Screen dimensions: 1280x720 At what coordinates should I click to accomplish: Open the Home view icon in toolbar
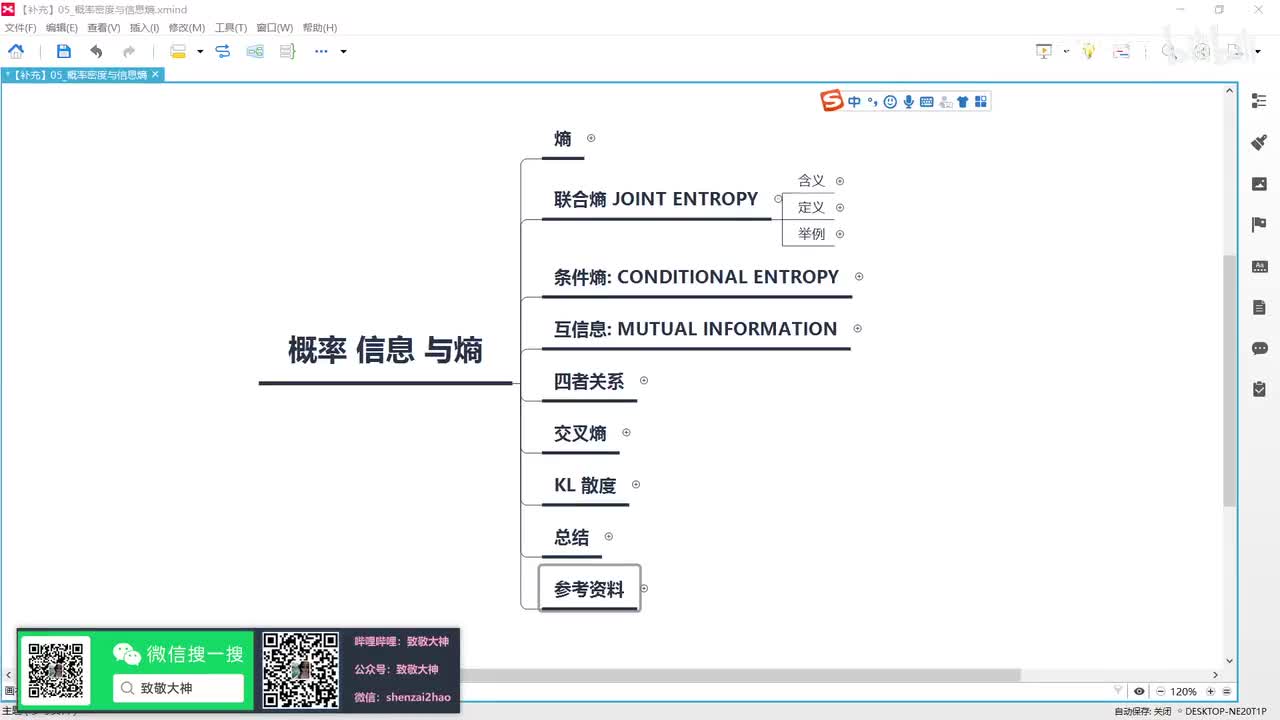coord(16,51)
